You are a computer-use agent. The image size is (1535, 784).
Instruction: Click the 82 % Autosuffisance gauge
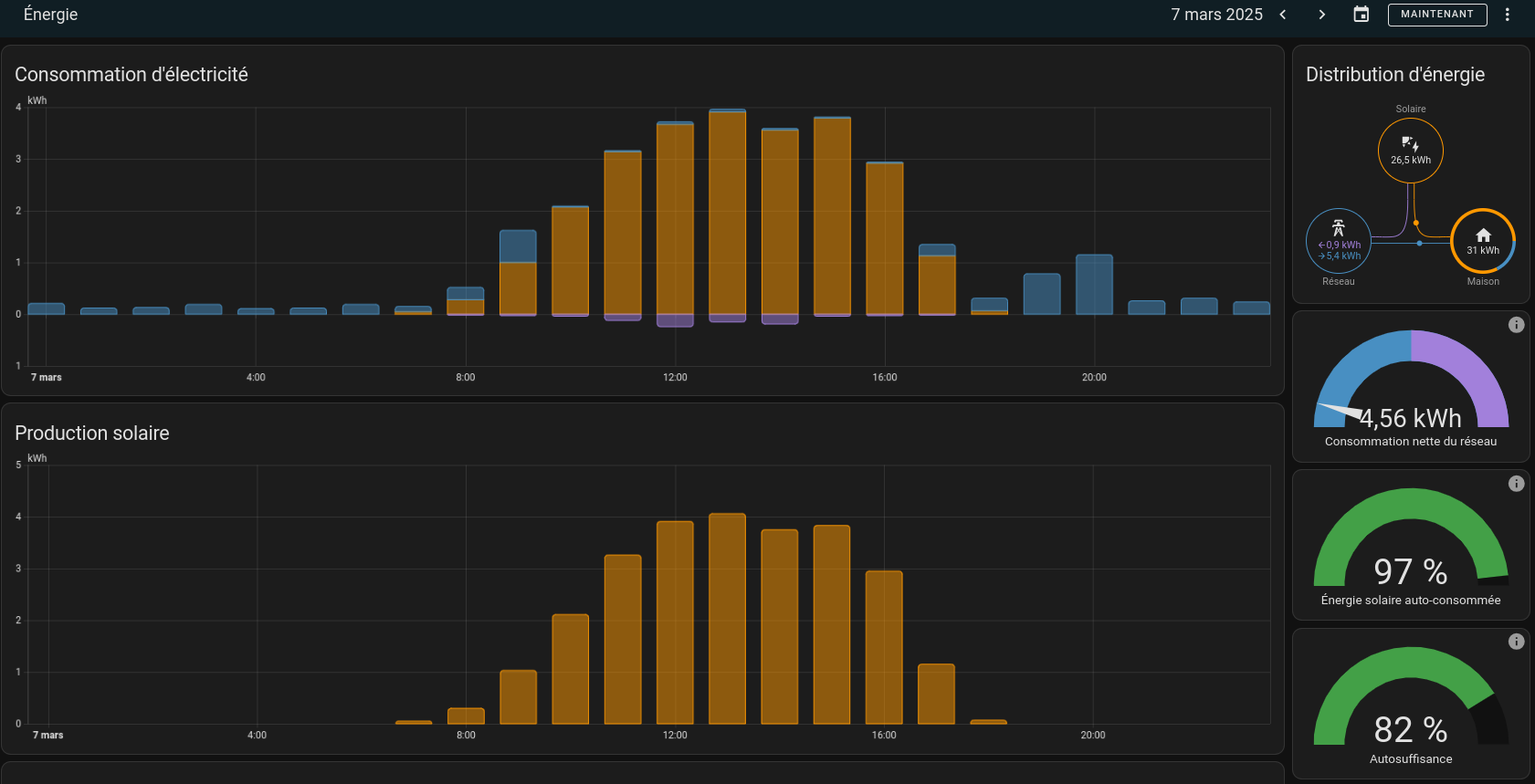(1411, 697)
